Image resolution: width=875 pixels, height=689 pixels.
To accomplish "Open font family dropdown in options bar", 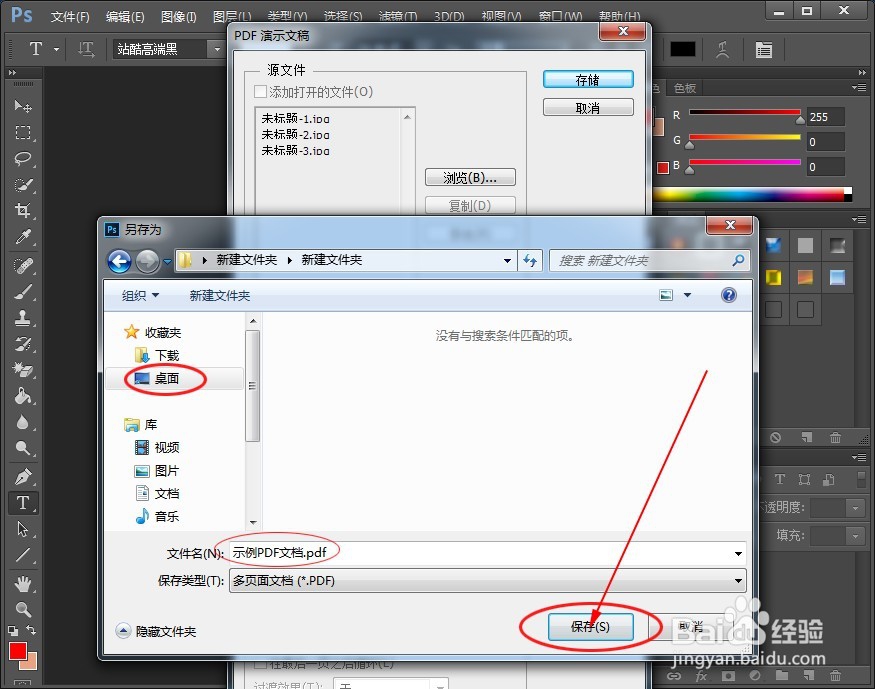I will (x=217, y=50).
